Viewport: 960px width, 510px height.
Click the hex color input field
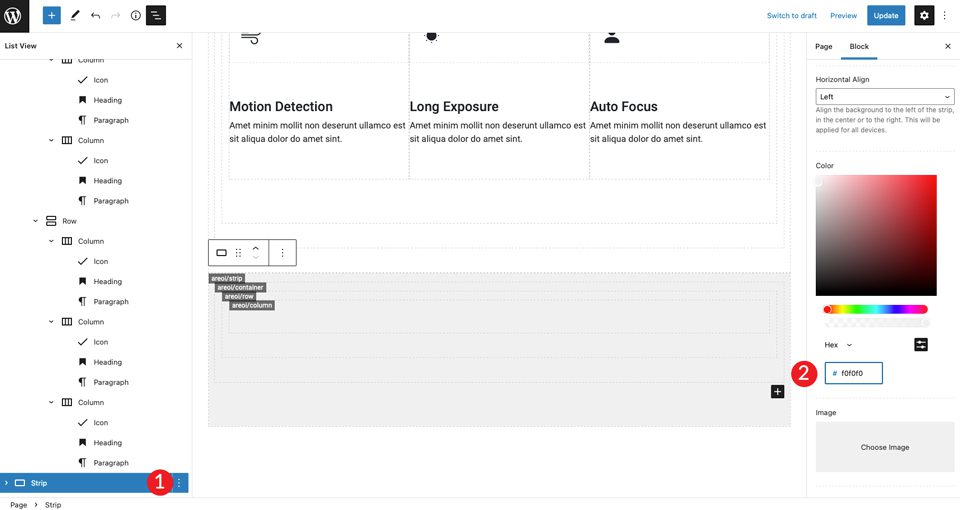pyautogui.click(x=858, y=373)
